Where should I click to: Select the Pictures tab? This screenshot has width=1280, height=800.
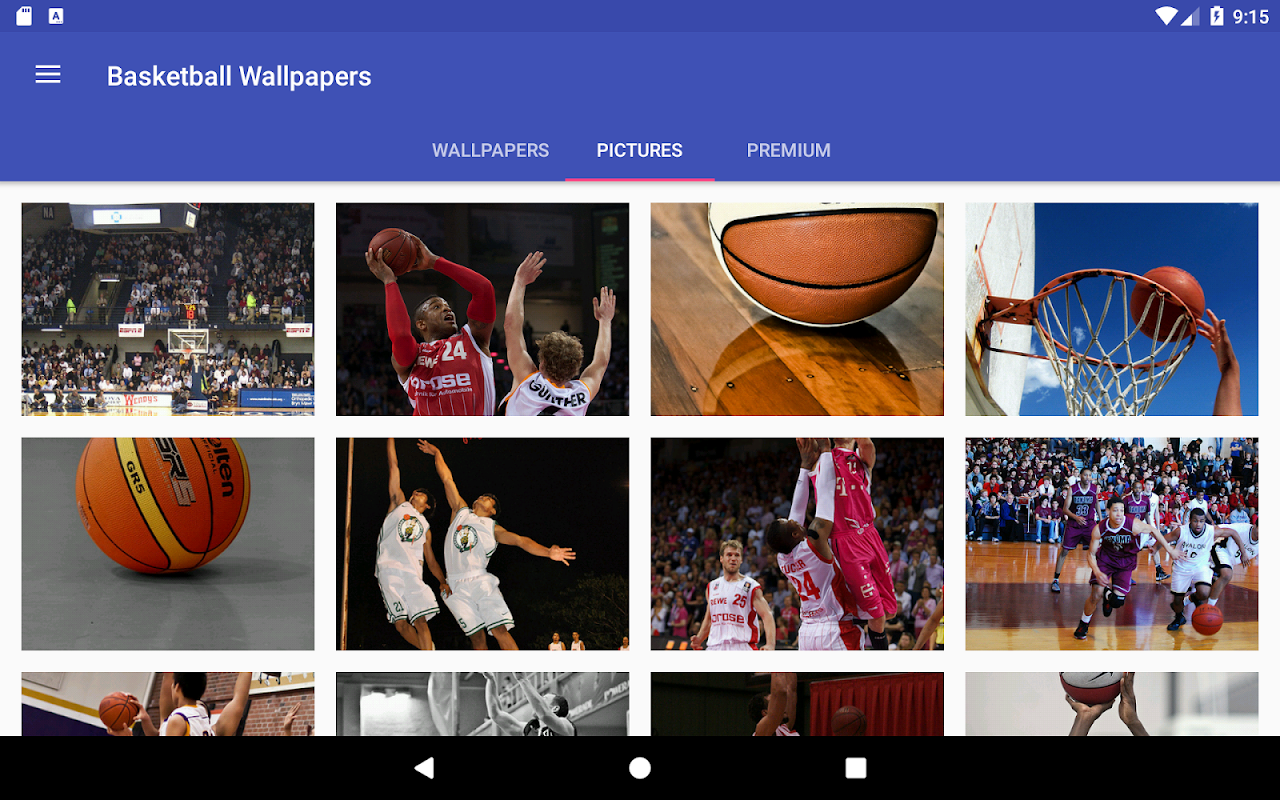pos(640,150)
